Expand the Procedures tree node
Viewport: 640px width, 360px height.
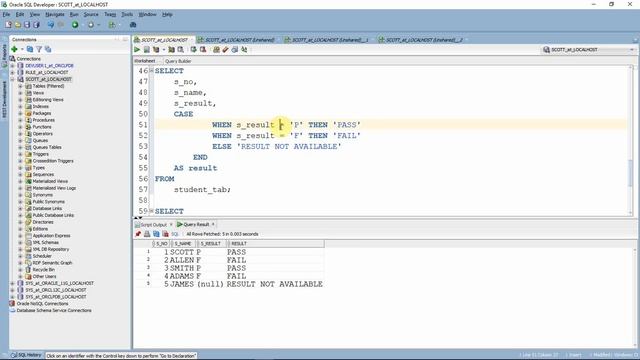point(20,120)
